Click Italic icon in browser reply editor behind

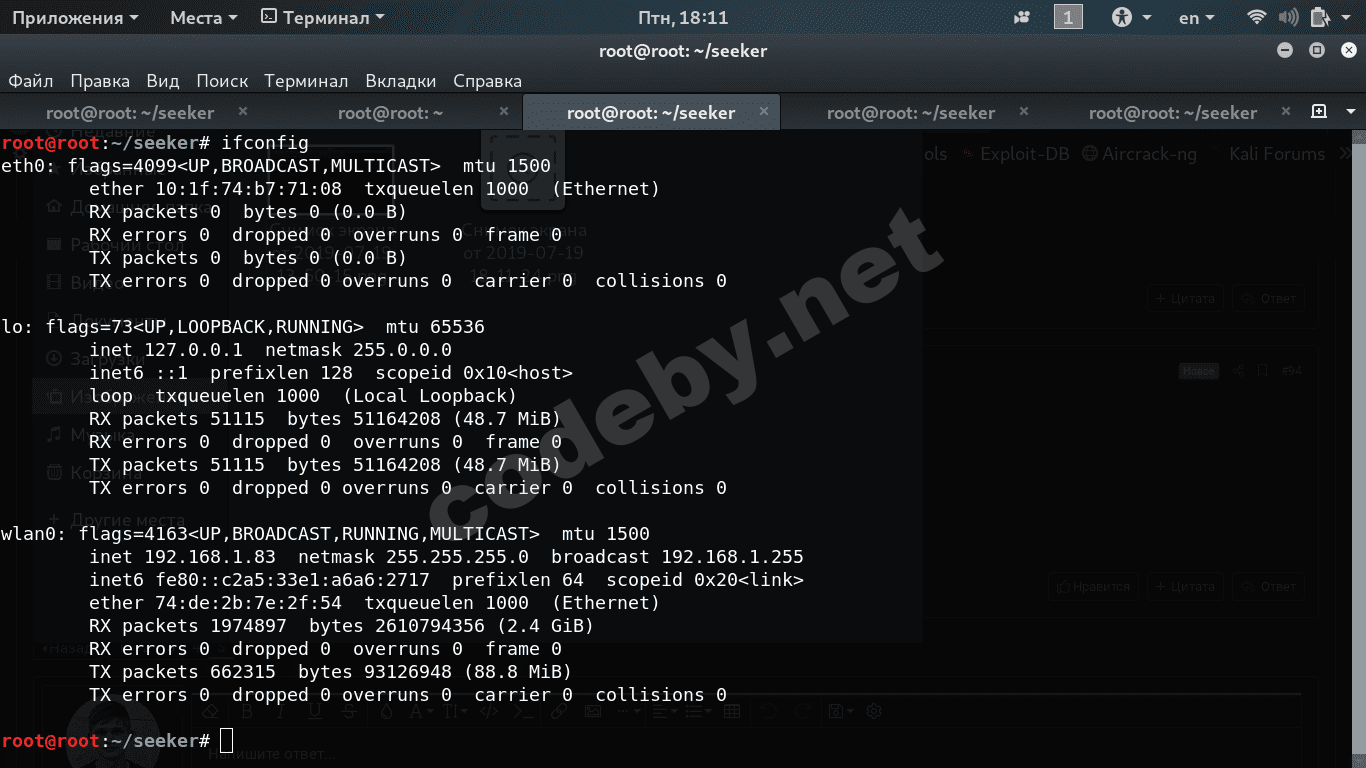point(281,711)
